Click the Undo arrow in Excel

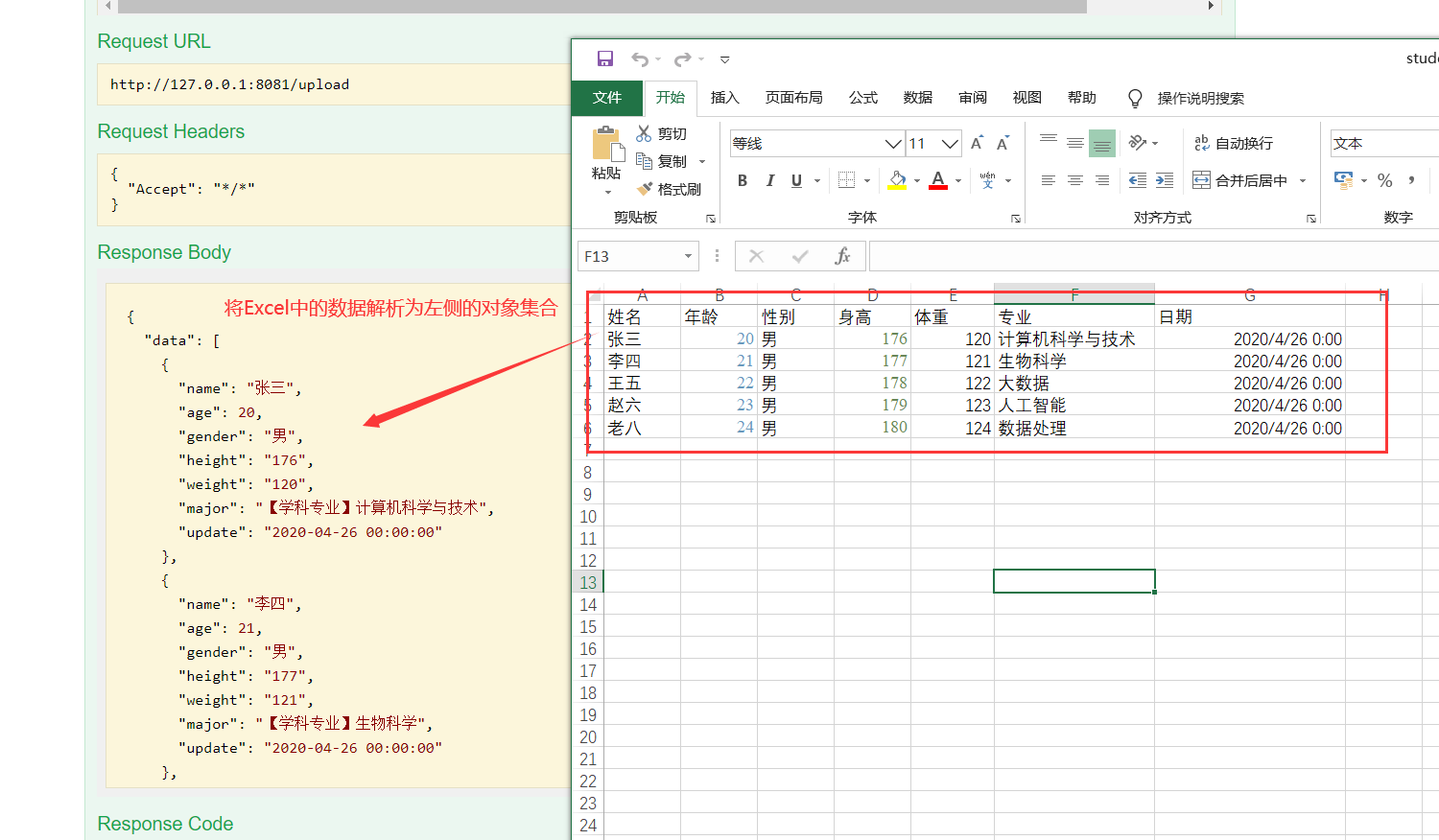640,59
